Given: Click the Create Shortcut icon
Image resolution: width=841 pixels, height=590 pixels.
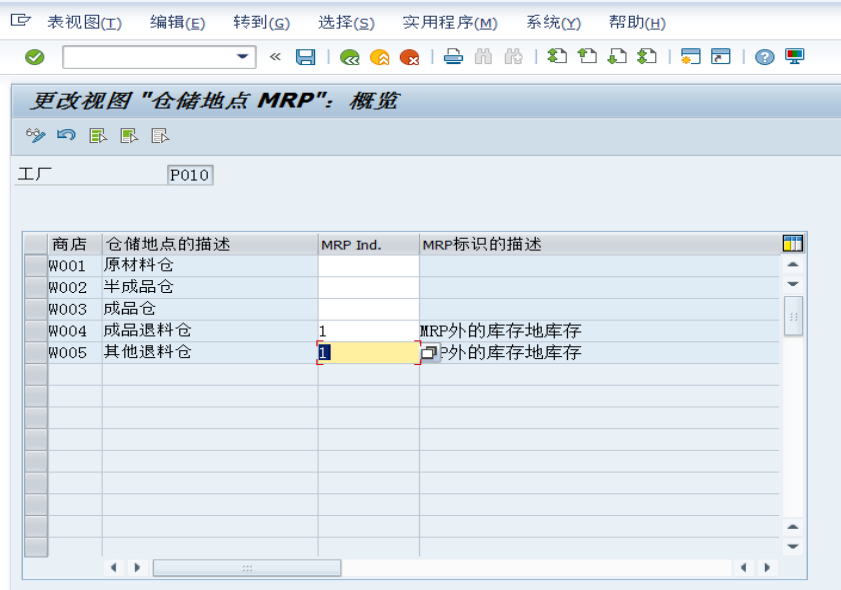Looking at the screenshot, I should coord(721,56).
